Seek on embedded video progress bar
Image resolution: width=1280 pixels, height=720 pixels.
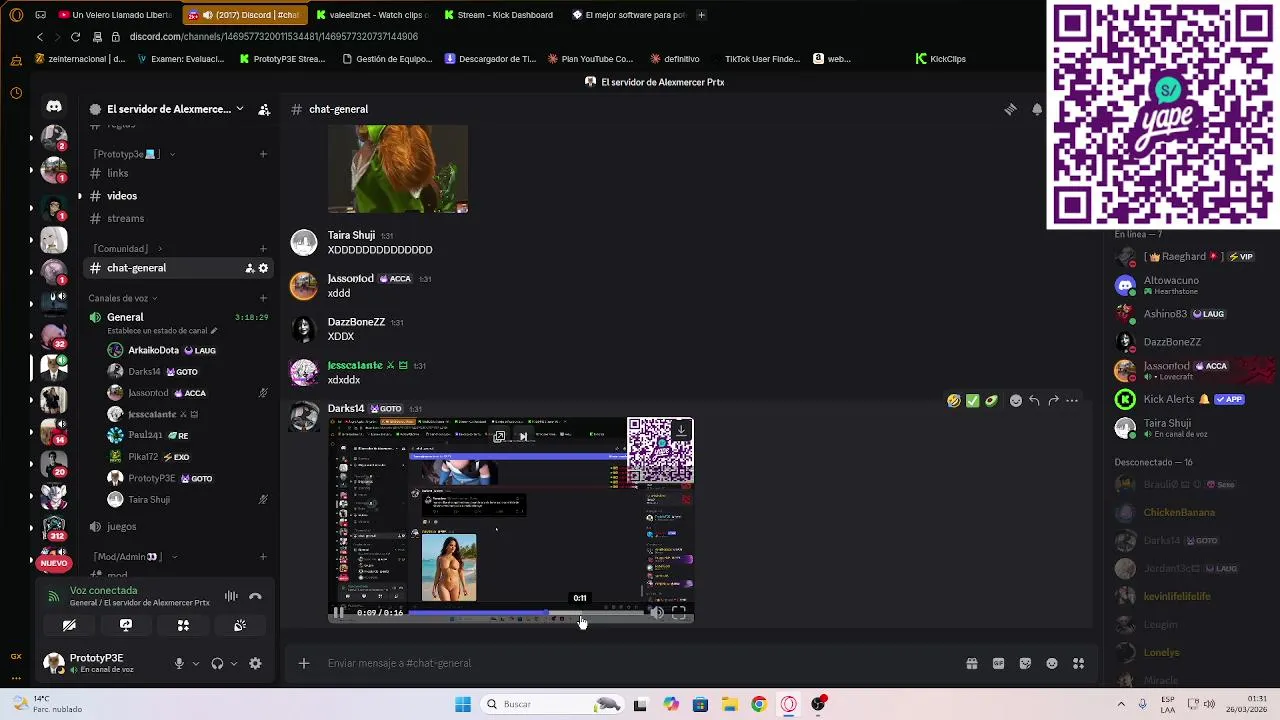coord(526,613)
